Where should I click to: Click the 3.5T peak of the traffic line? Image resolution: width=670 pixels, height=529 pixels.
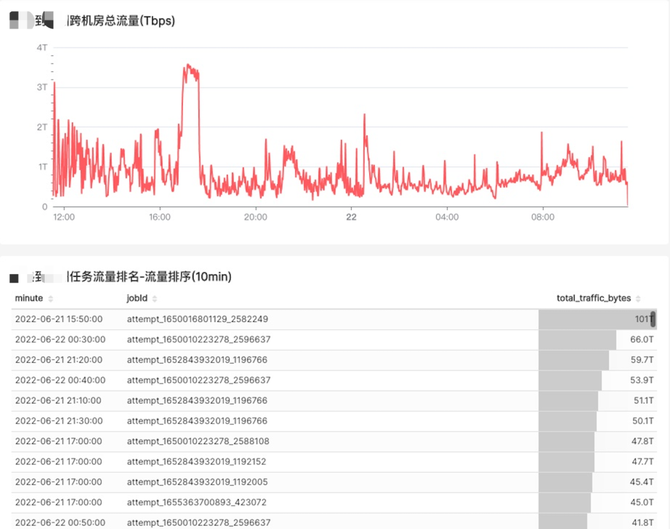click(x=188, y=66)
